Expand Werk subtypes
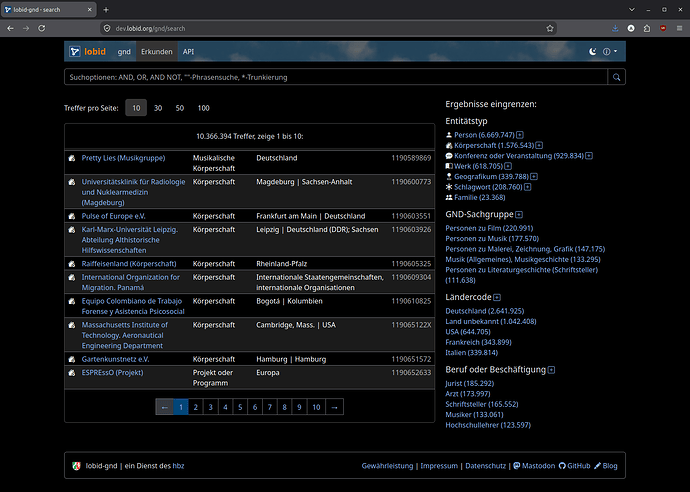690x492 pixels. [x=508, y=166]
